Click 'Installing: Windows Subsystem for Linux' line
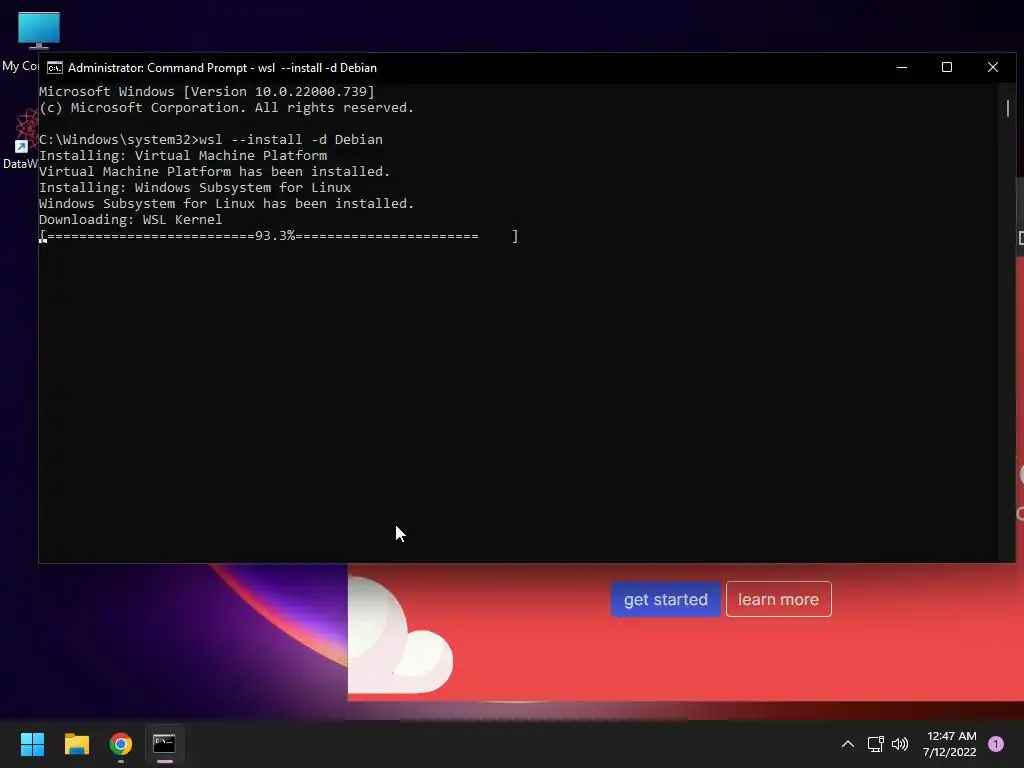 [x=195, y=188]
